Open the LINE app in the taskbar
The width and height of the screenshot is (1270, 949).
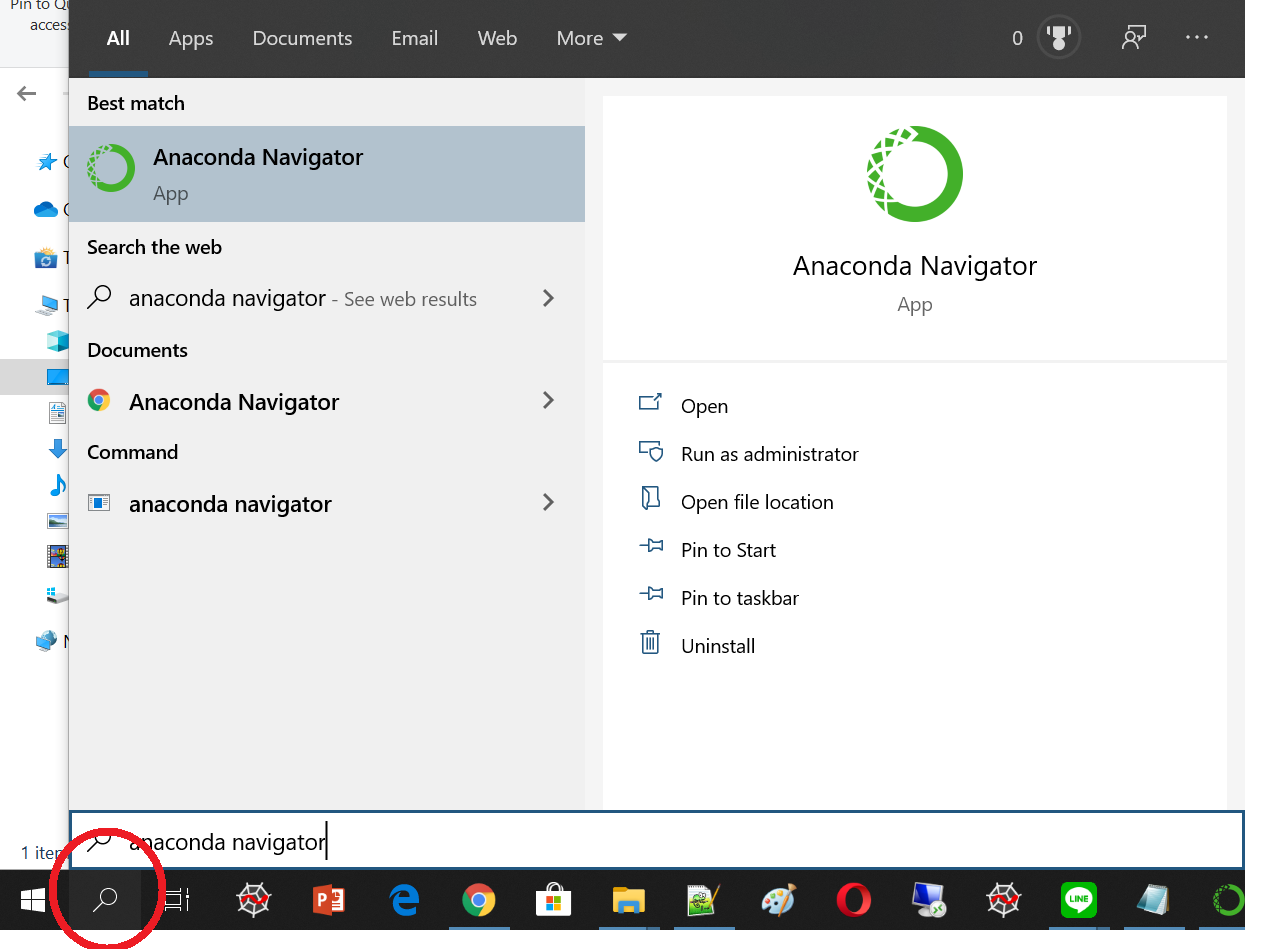[x=1079, y=900]
